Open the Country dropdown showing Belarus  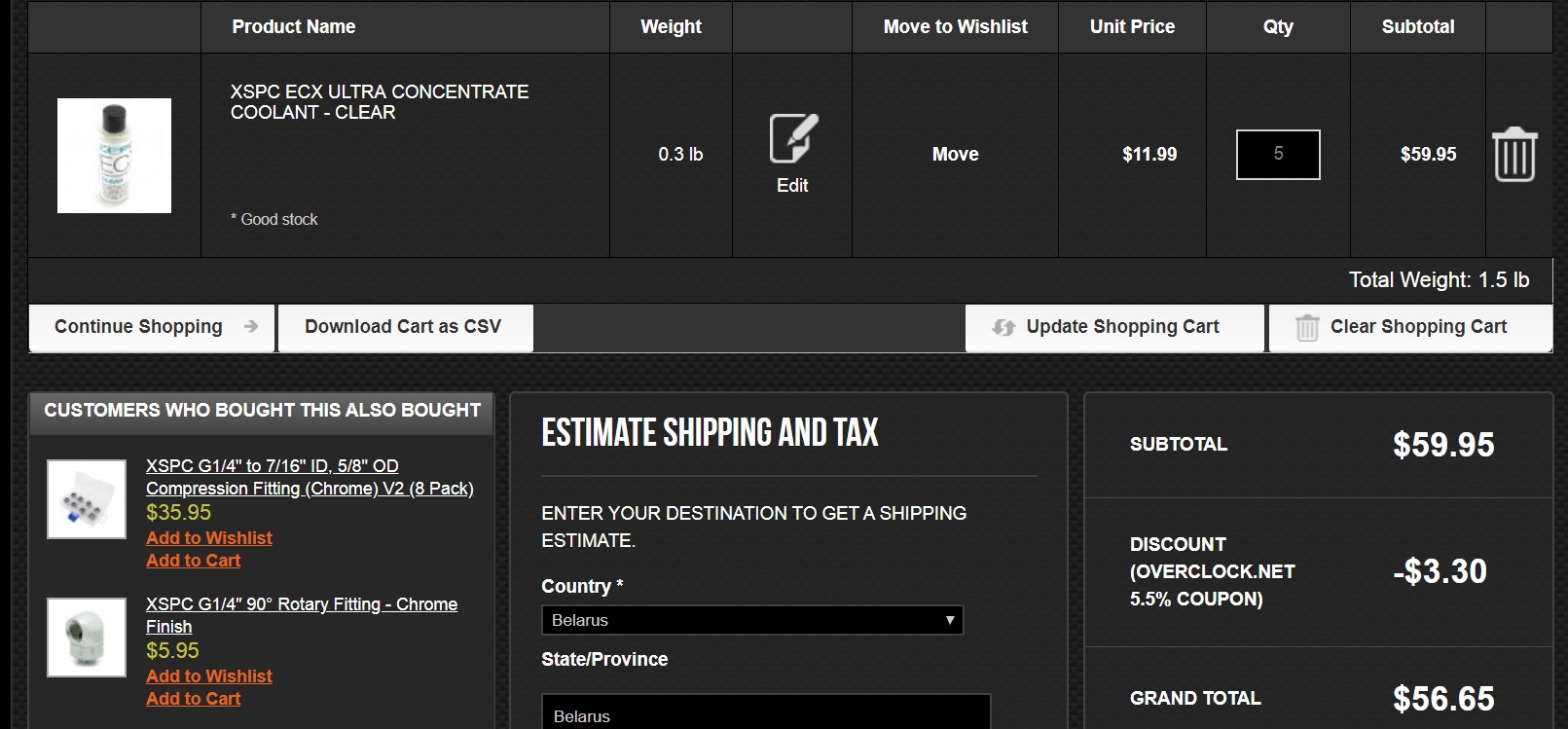coord(751,620)
